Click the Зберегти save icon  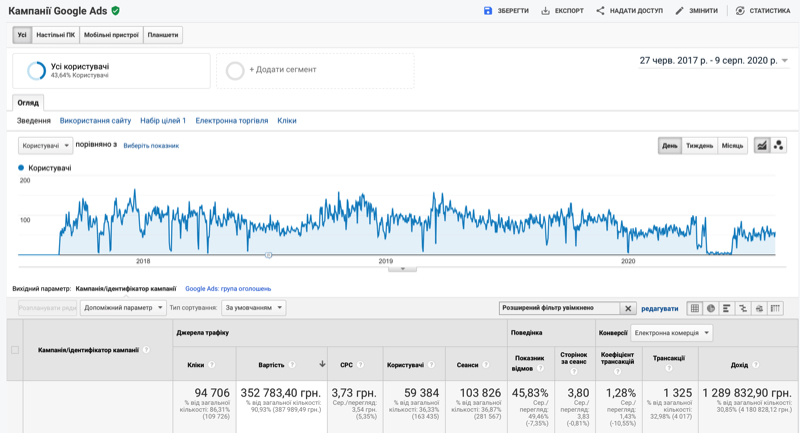(488, 11)
